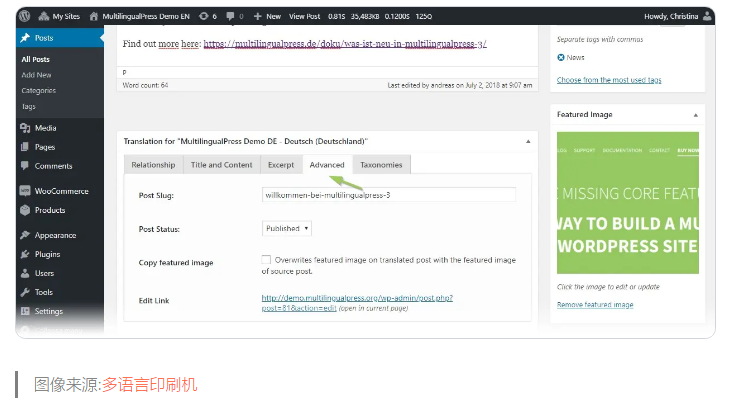Open the Appearance menu item
Screen dimensions: 754x412
point(55,235)
